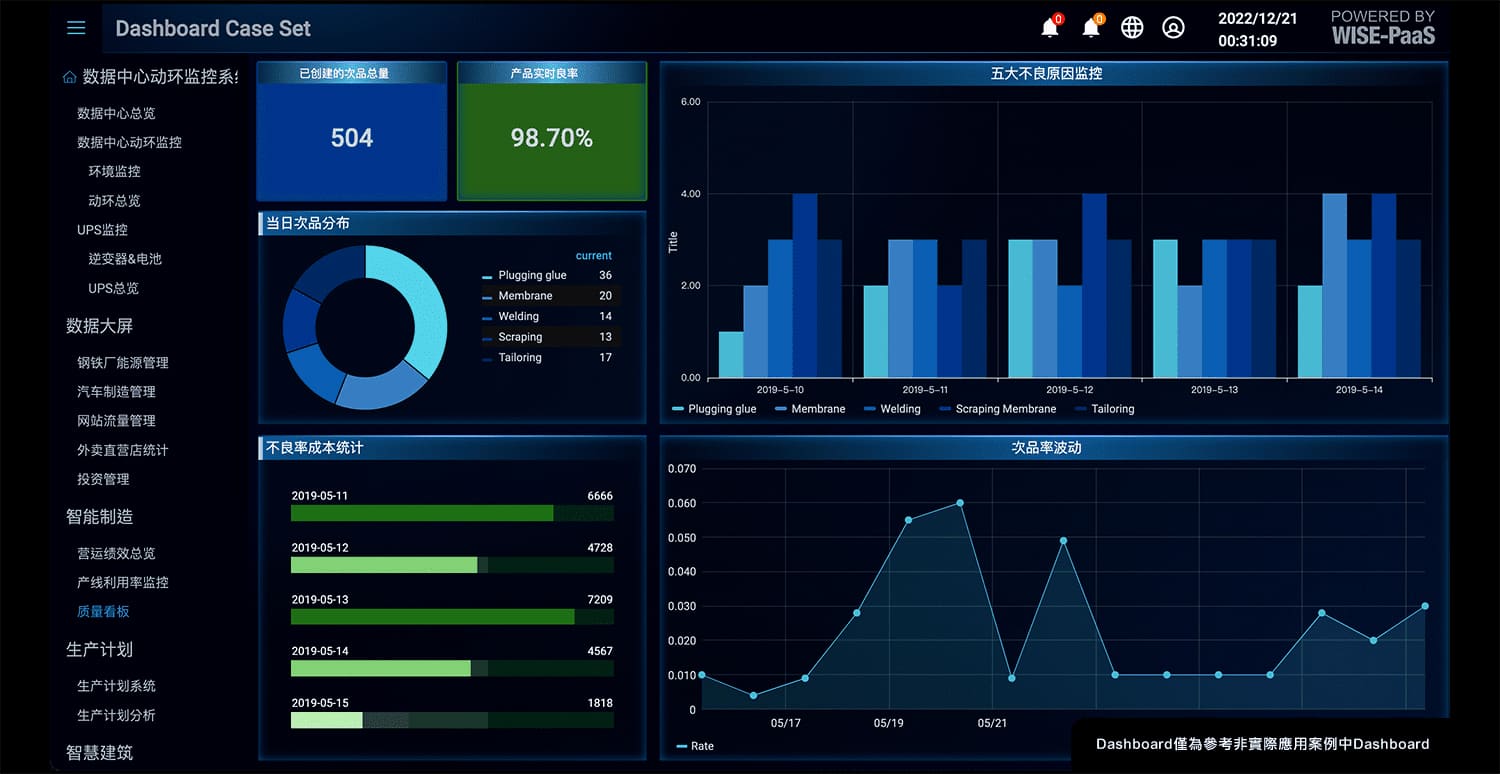Click the 2019-05-11 cost bar
The height and width of the screenshot is (774, 1500).
point(452,513)
